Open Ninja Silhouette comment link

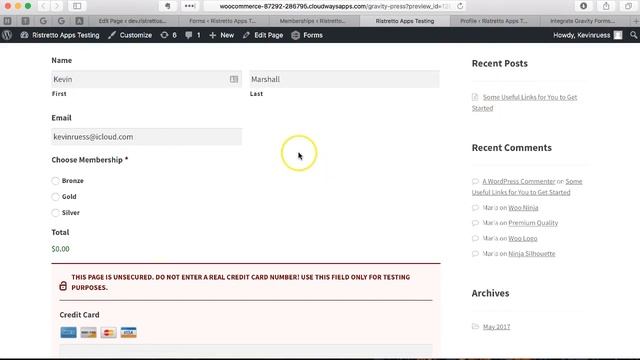pos(531,253)
